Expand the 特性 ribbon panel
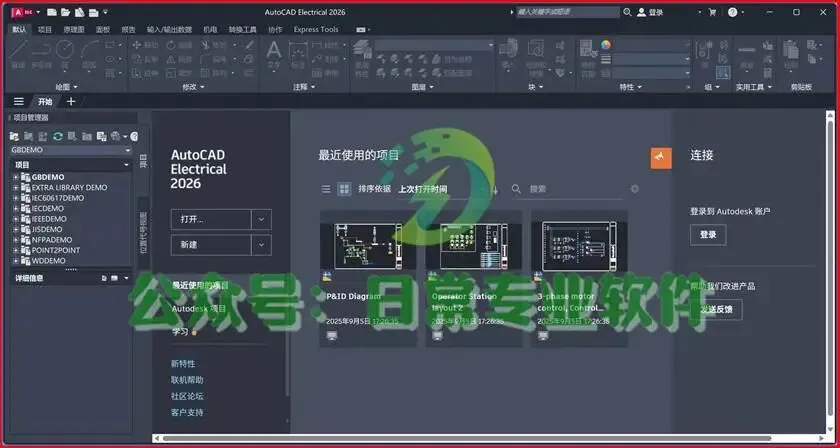This screenshot has width=840, height=448. point(630,87)
